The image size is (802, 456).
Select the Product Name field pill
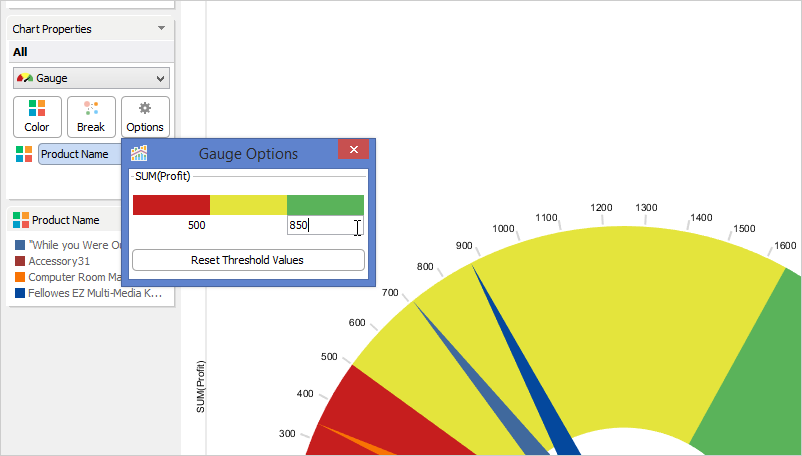point(79,154)
